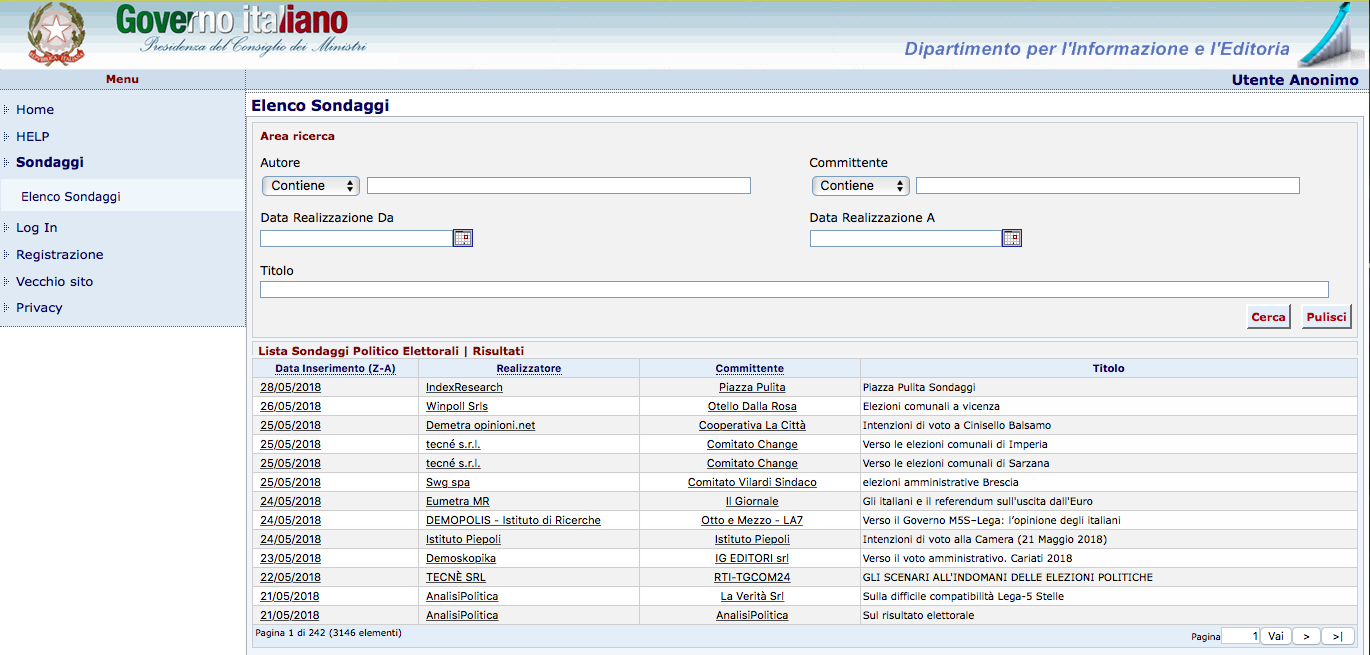Screen dimensions: 1370x655
Task: Sort by Data Inserimento (Z-A) column
Action: pos(335,368)
